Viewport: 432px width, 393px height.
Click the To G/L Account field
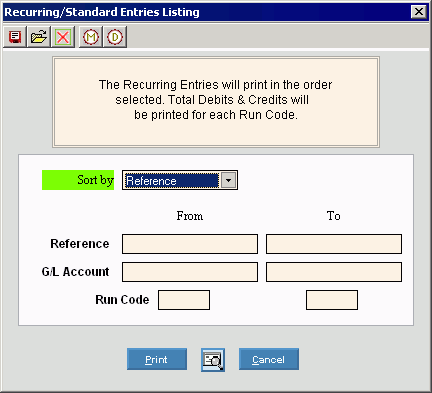[x=334, y=272]
